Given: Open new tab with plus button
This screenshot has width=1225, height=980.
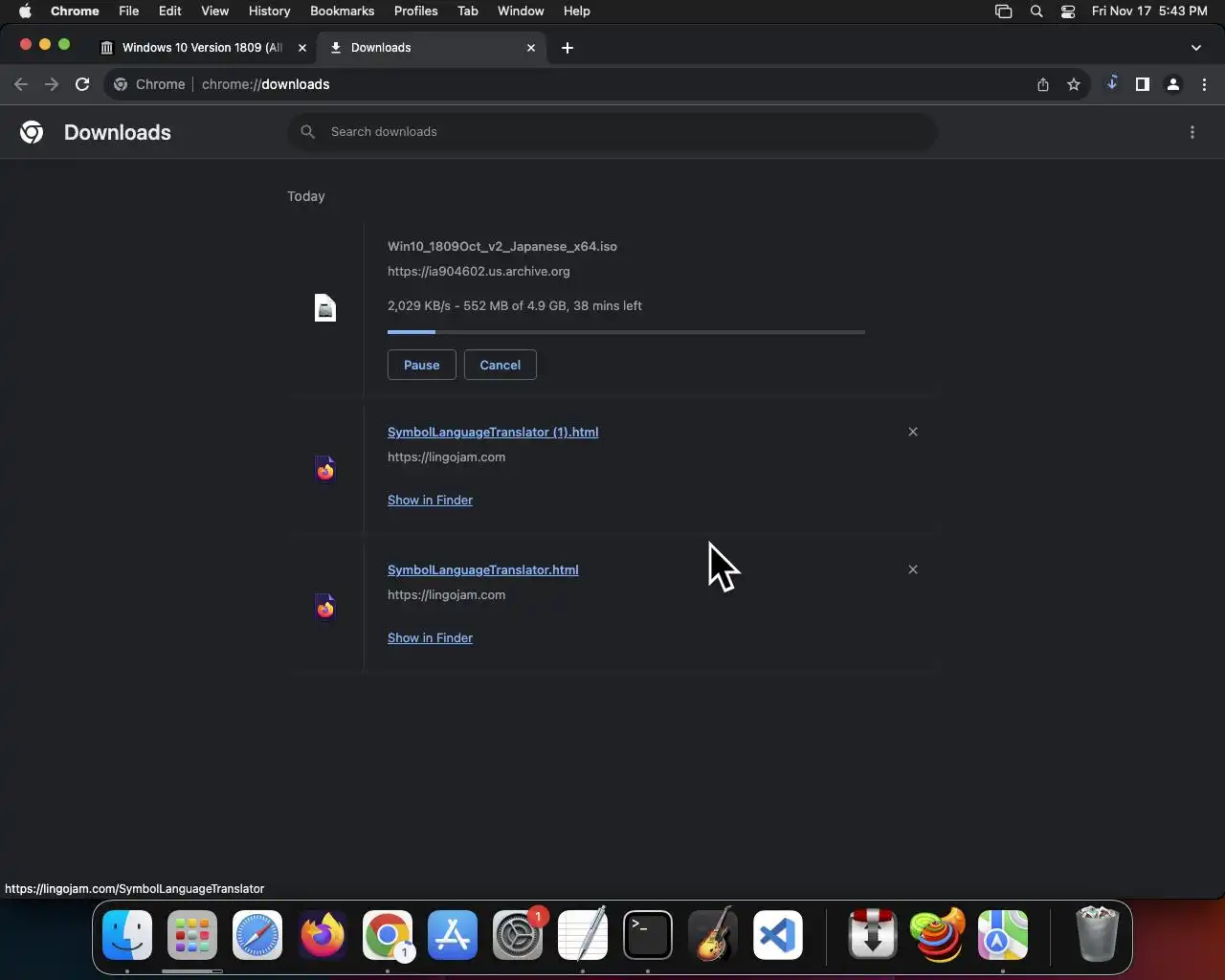Looking at the screenshot, I should pyautogui.click(x=568, y=48).
